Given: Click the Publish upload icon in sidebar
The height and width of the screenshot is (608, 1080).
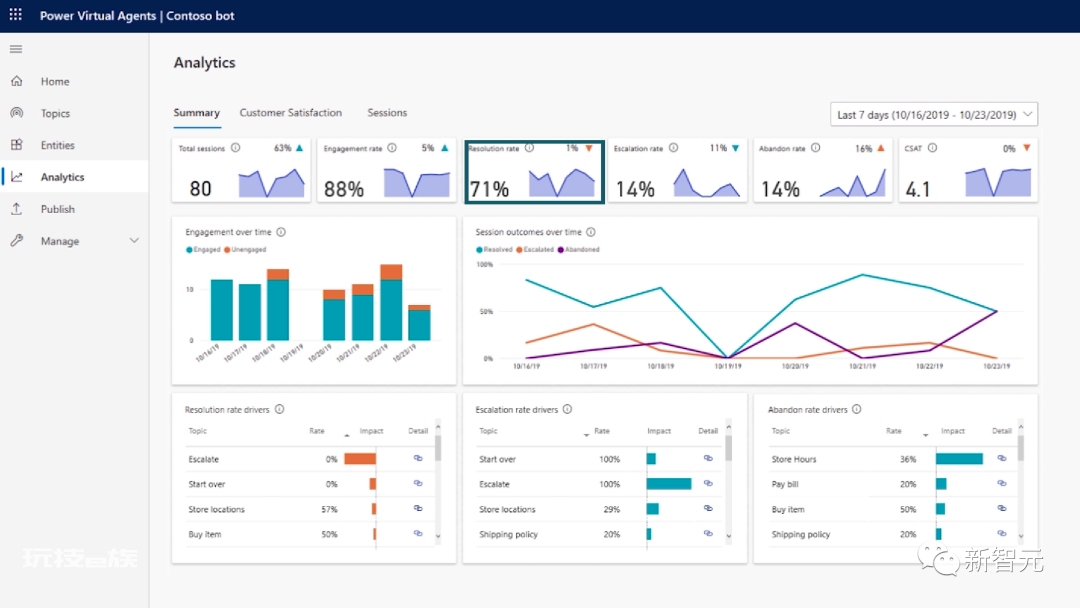Looking at the screenshot, I should [17, 209].
